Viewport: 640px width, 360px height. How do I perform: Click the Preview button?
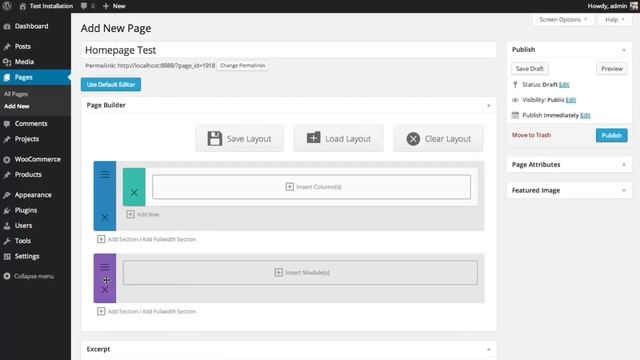coord(612,69)
